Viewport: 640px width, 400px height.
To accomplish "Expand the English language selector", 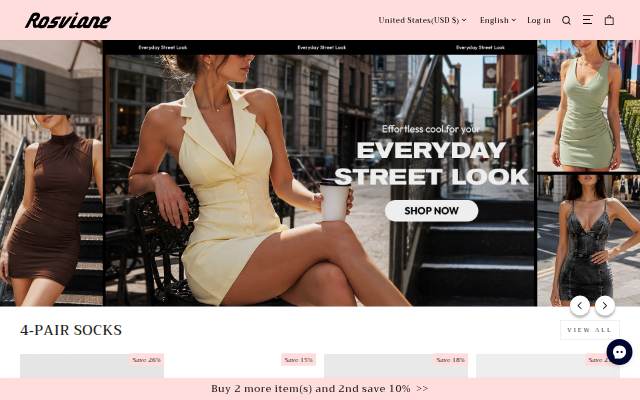I will click(x=498, y=20).
